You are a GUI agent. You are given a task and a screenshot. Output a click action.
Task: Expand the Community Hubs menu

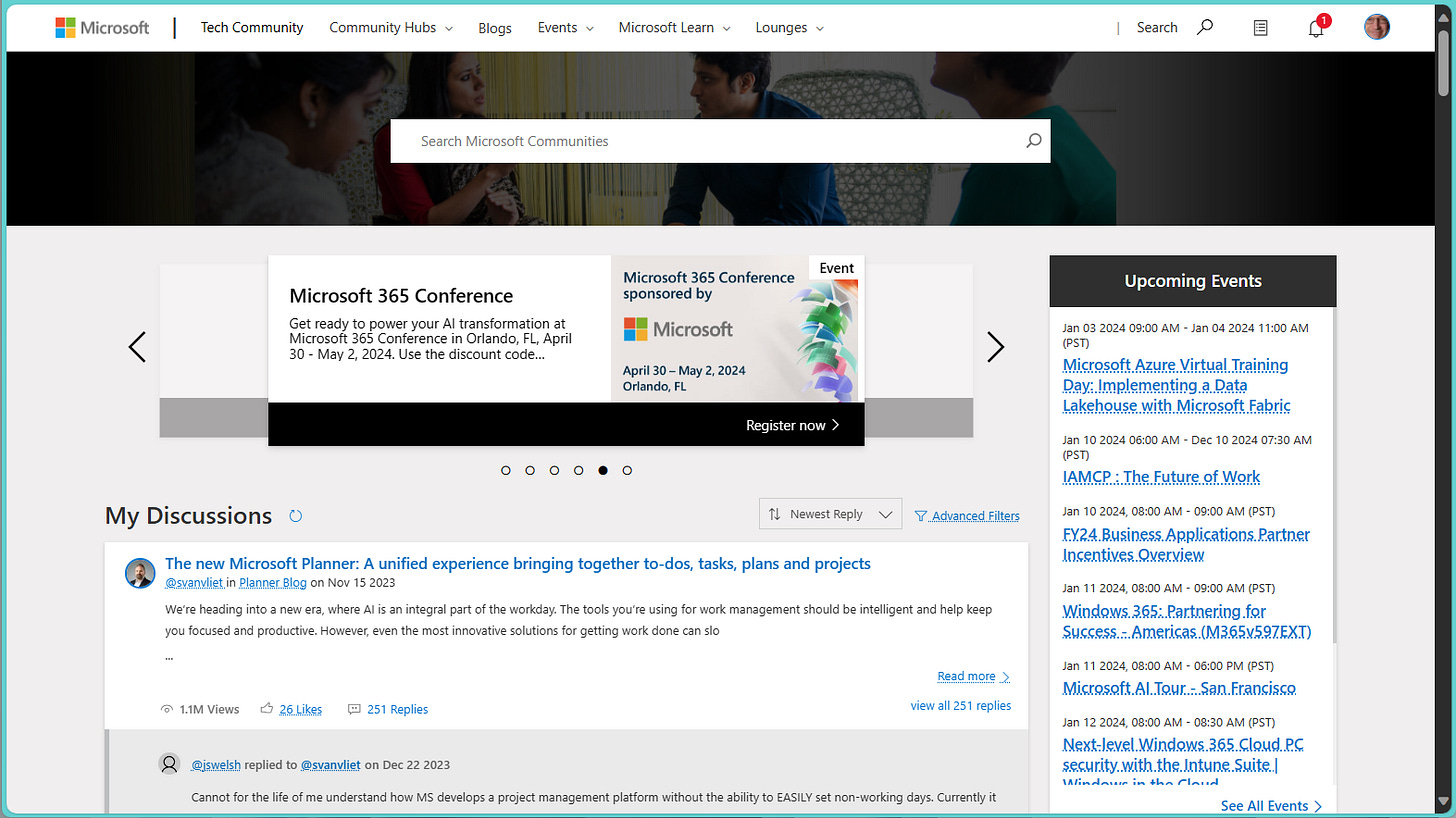(391, 28)
